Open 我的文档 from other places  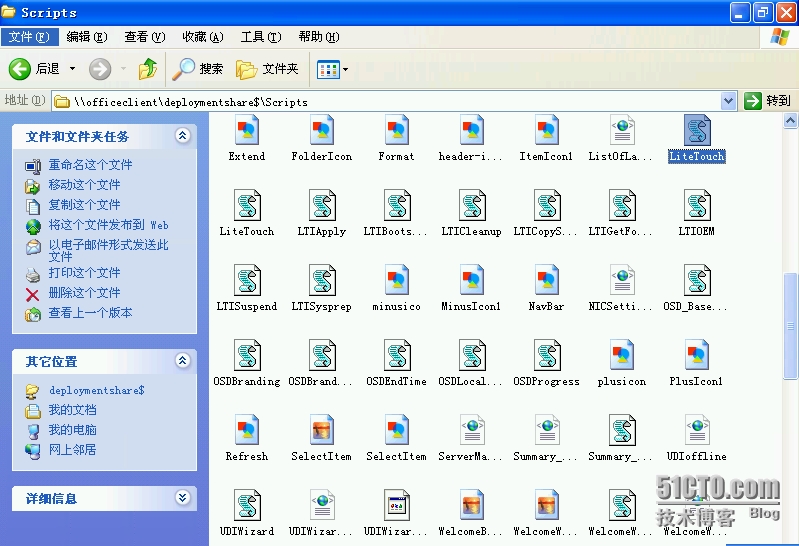[x=72, y=410]
